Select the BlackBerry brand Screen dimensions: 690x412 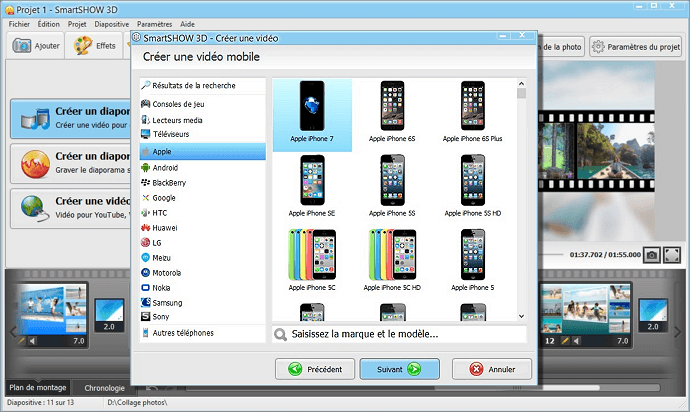(203, 183)
